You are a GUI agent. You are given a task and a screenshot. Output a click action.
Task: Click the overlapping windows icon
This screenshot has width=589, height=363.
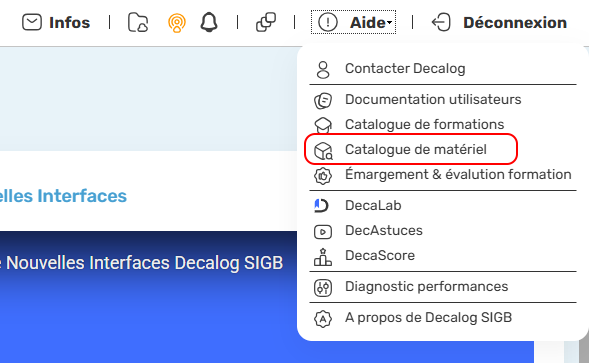tap(266, 22)
